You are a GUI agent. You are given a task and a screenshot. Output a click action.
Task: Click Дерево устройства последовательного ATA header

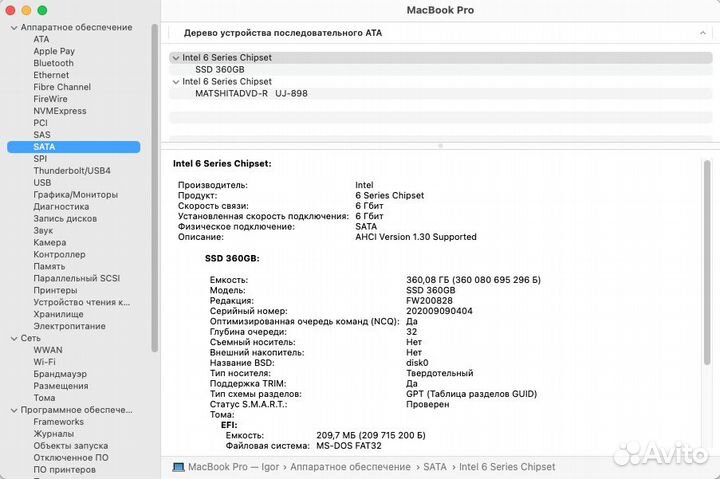click(x=283, y=33)
